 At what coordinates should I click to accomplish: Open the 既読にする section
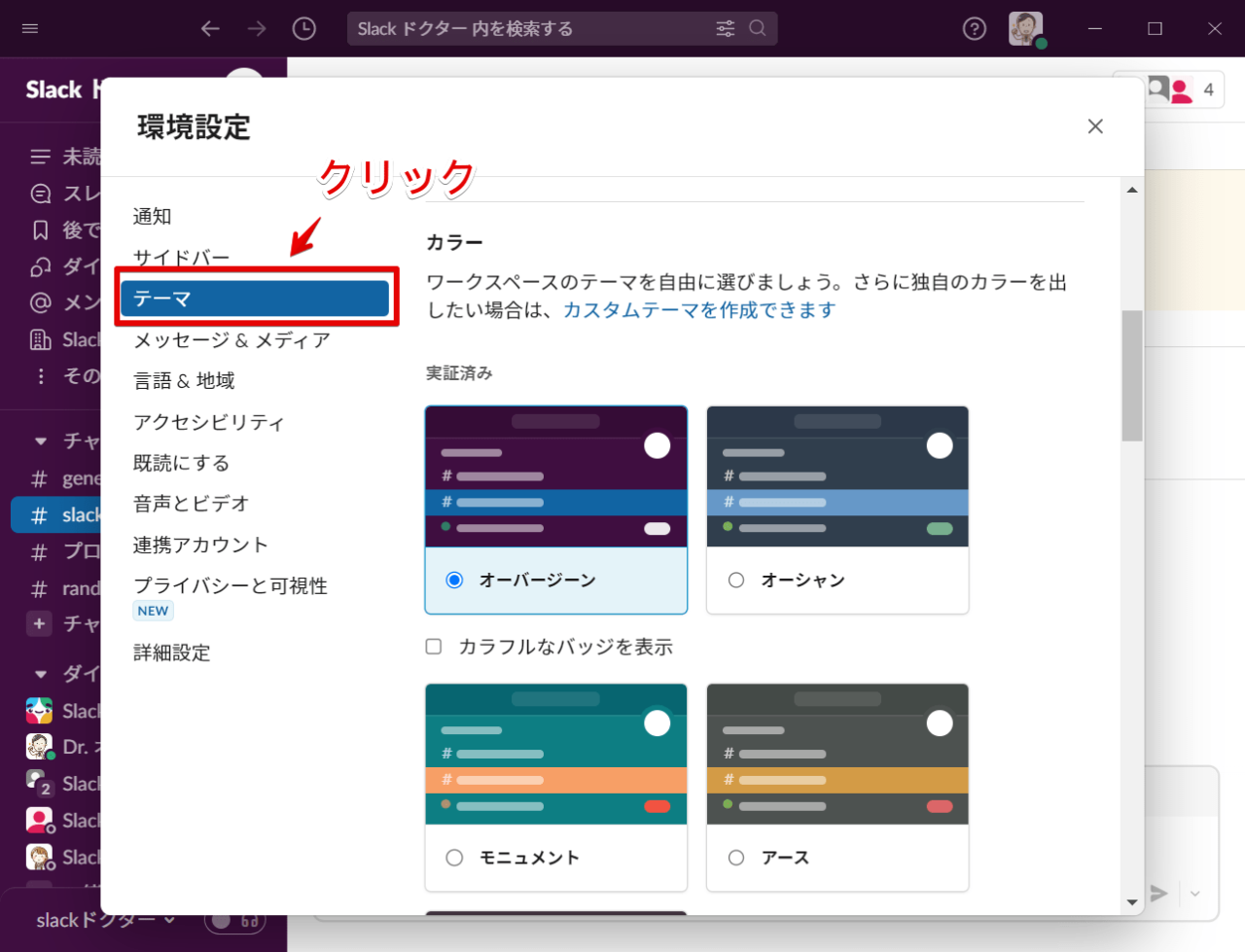[181, 463]
